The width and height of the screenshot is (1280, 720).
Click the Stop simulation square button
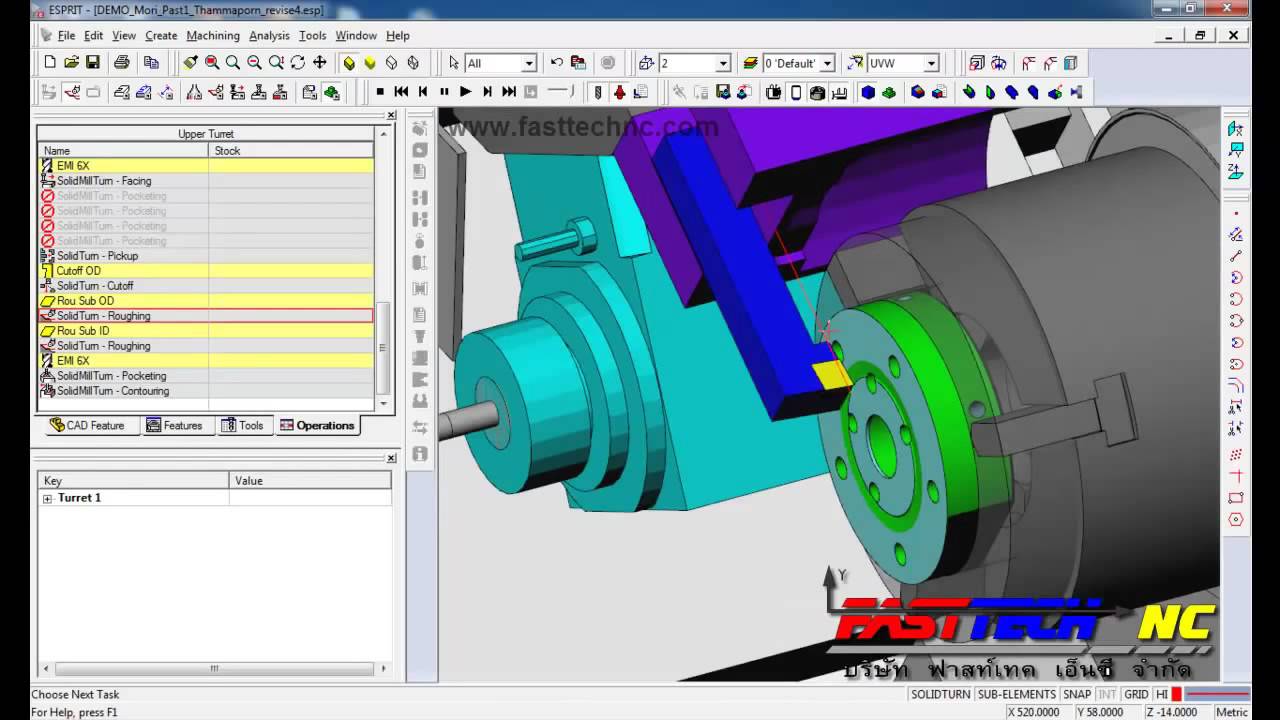tap(380, 92)
